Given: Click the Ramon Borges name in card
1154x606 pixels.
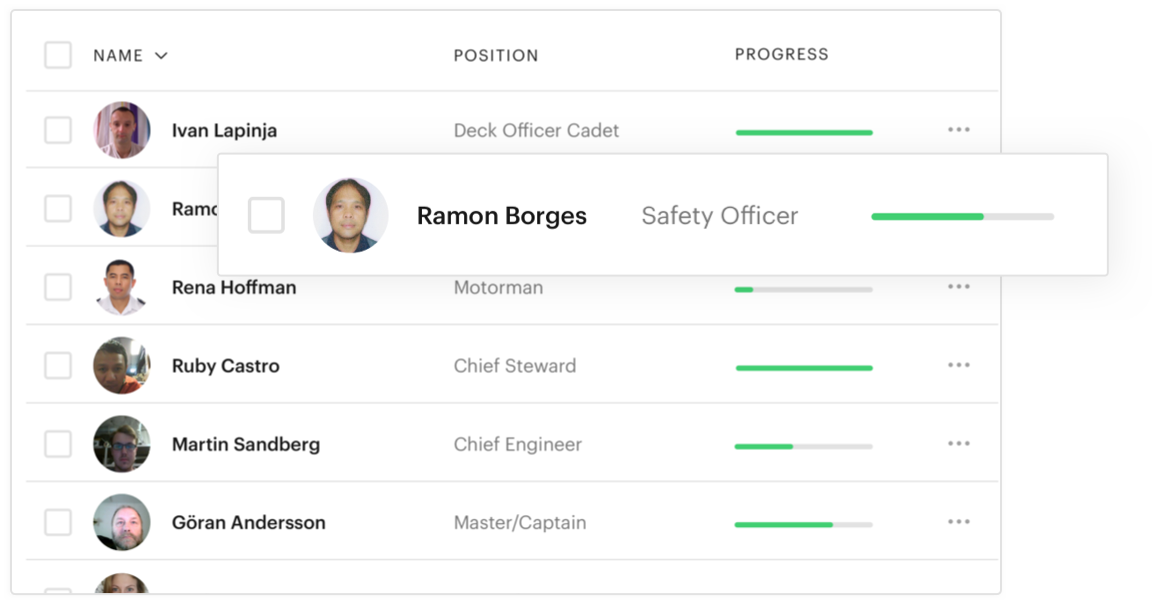Looking at the screenshot, I should click(x=501, y=216).
